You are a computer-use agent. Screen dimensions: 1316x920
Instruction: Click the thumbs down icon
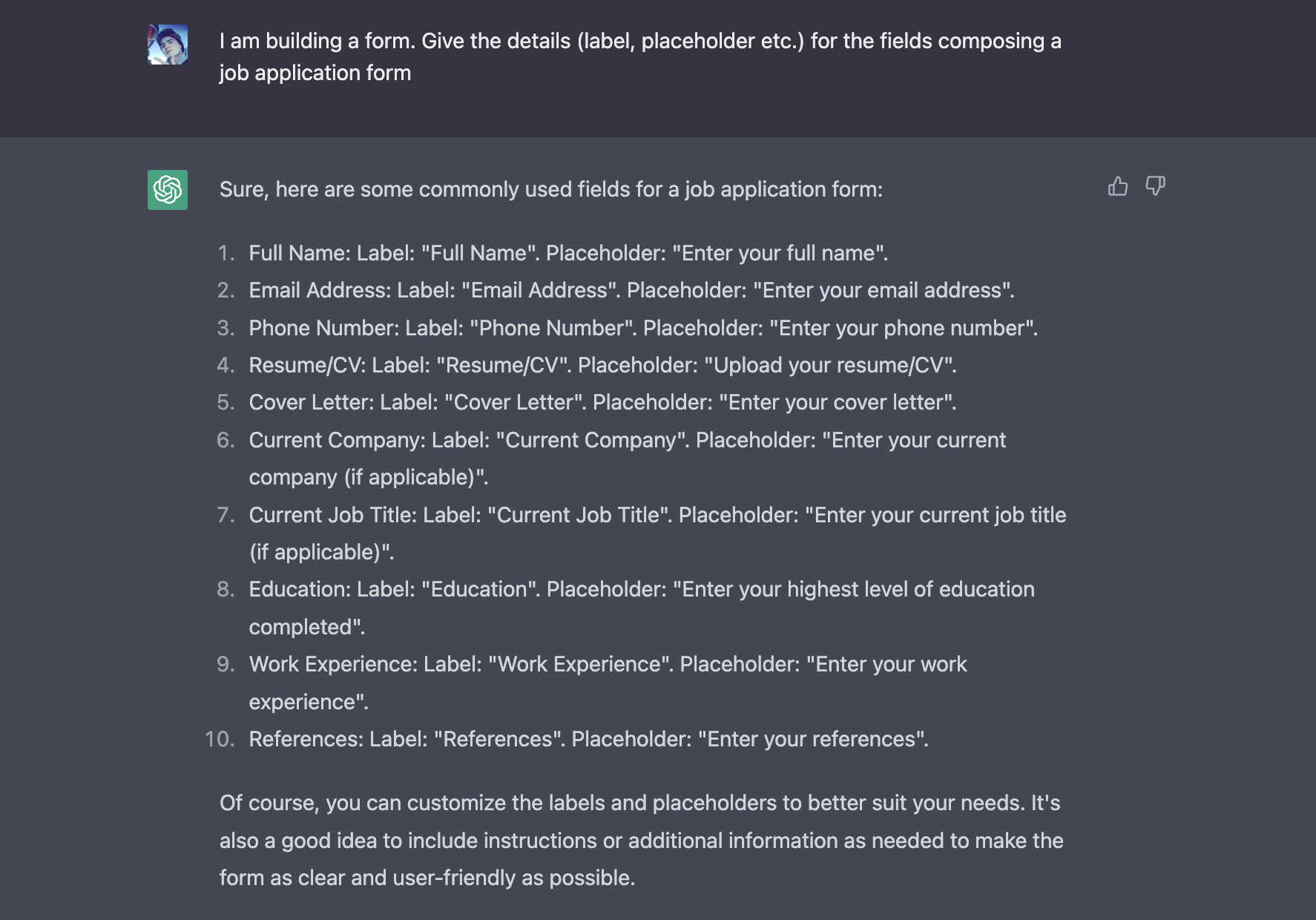[x=1155, y=186]
